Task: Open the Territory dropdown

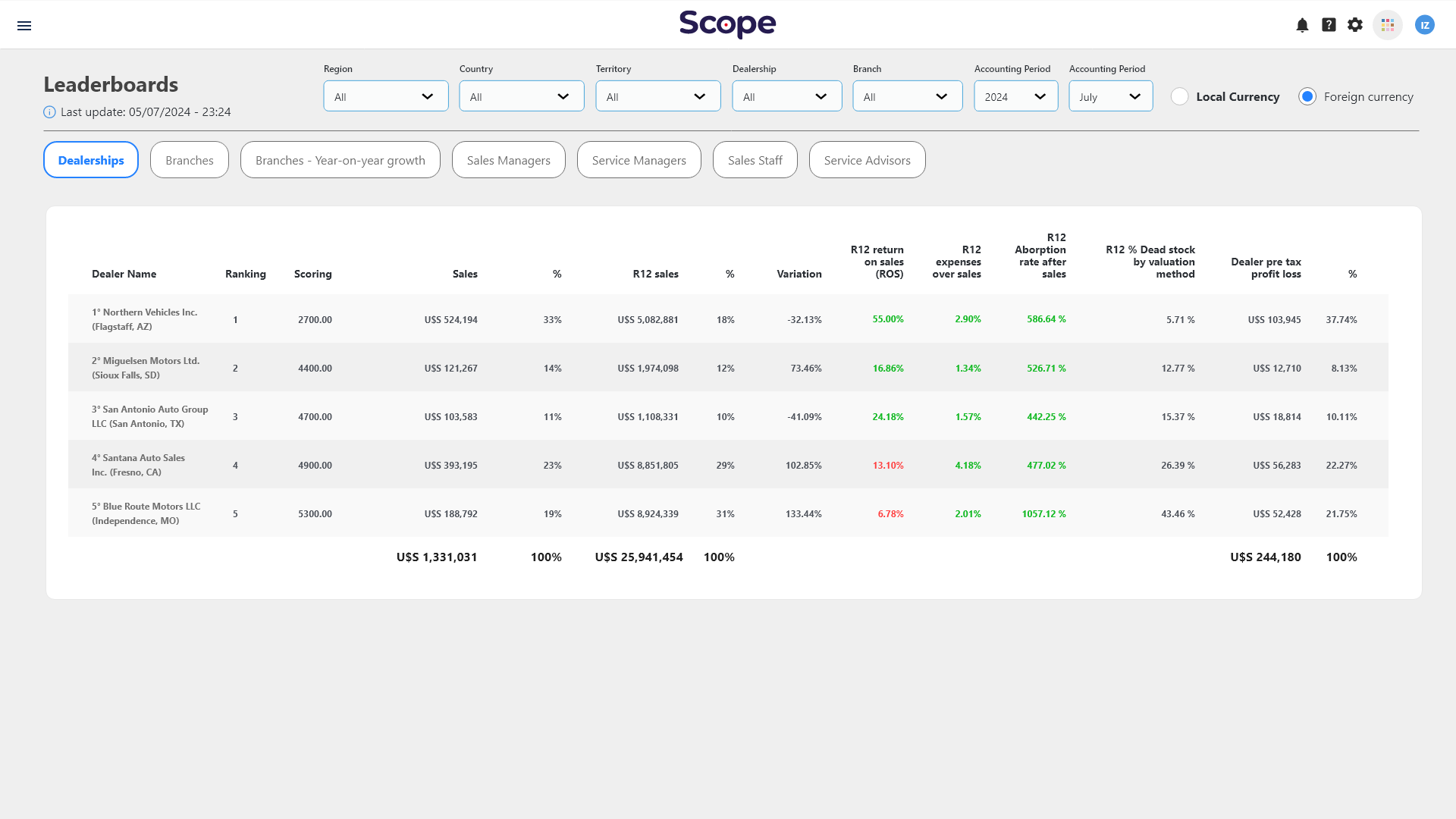Action: pos(658,96)
